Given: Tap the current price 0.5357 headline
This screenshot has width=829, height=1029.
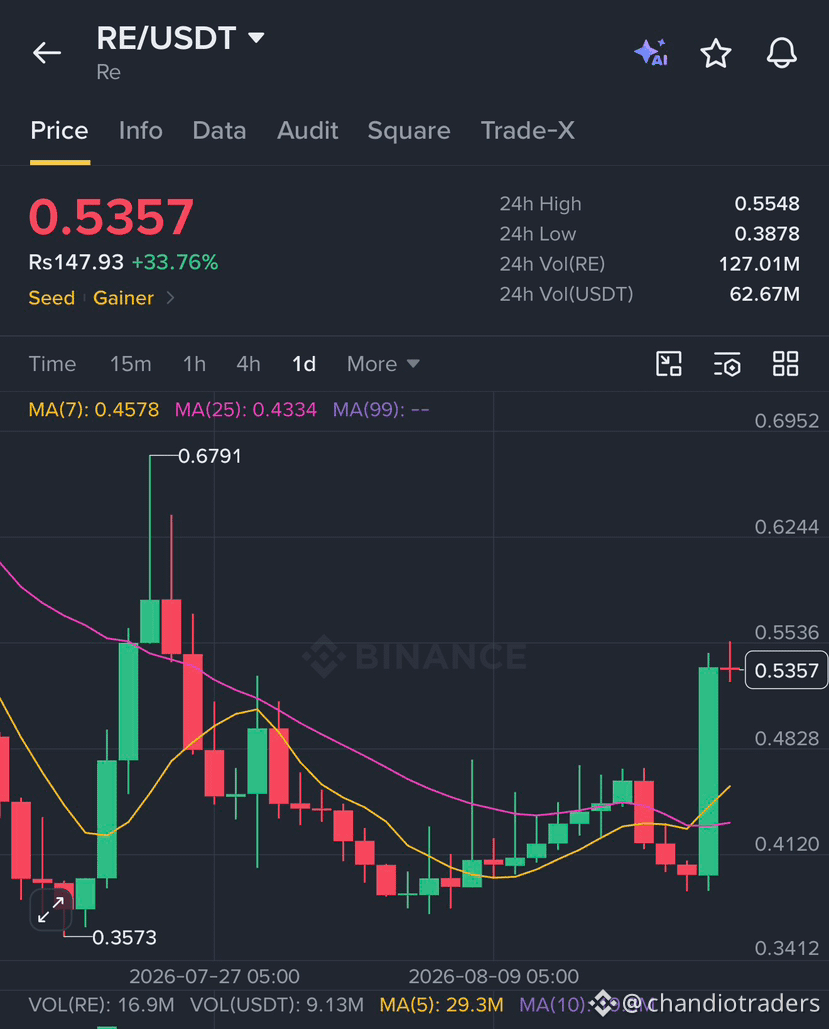Looking at the screenshot, I should pyautogui.click(x=111, y=217).
